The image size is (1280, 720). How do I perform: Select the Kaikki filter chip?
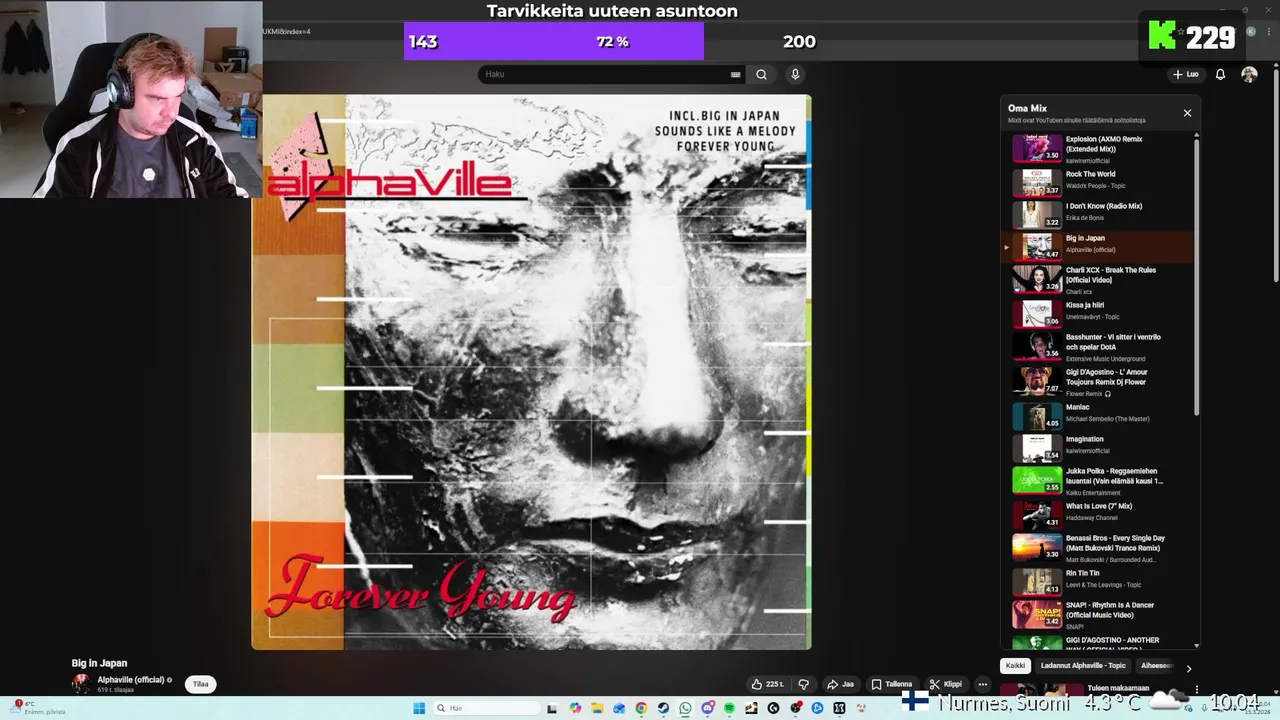[x=1015, y=666]
